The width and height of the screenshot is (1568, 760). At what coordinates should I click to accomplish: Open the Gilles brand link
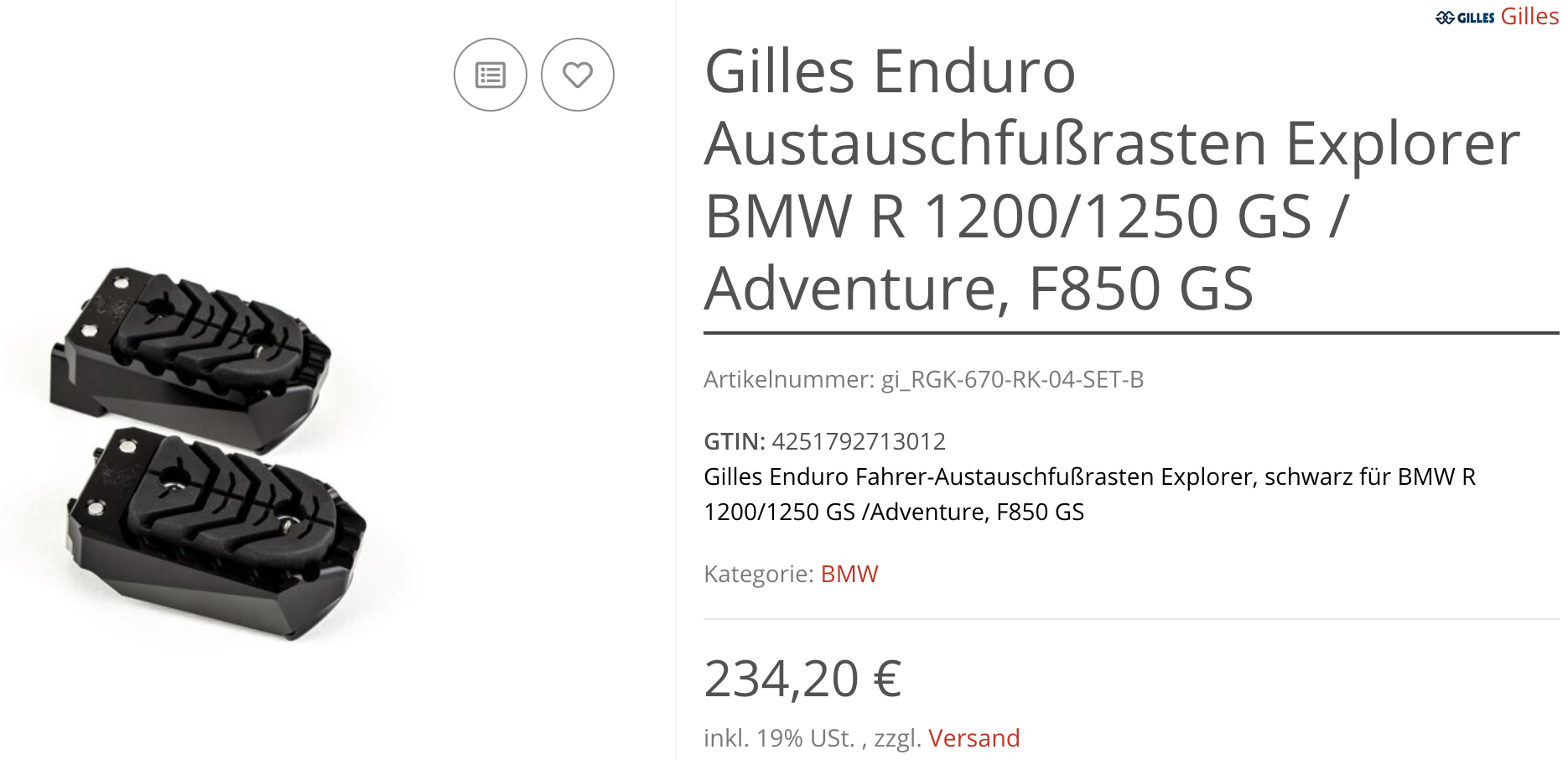(1529, 17)
